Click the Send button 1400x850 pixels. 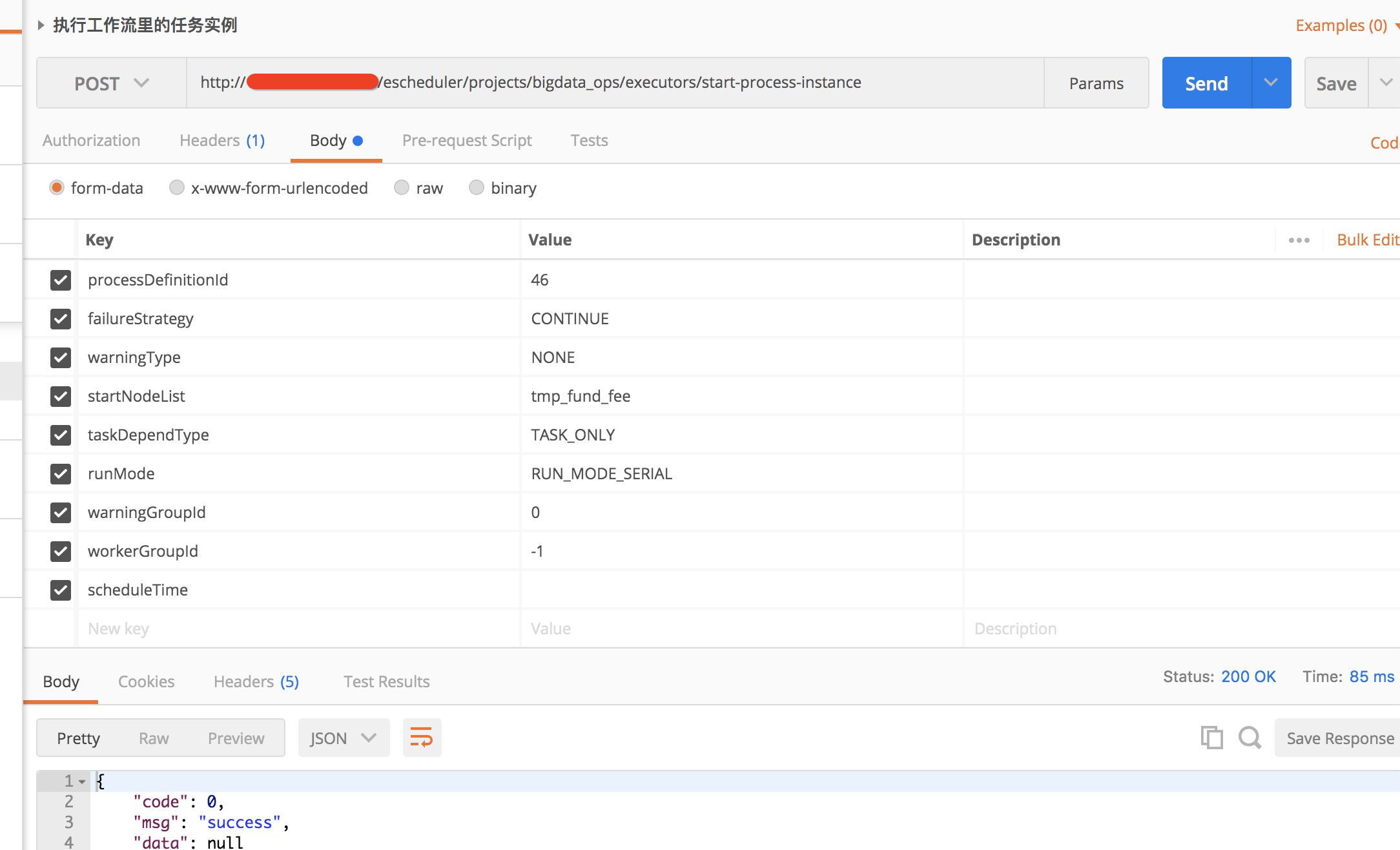pyautogui.click(x=1206, y=83)
